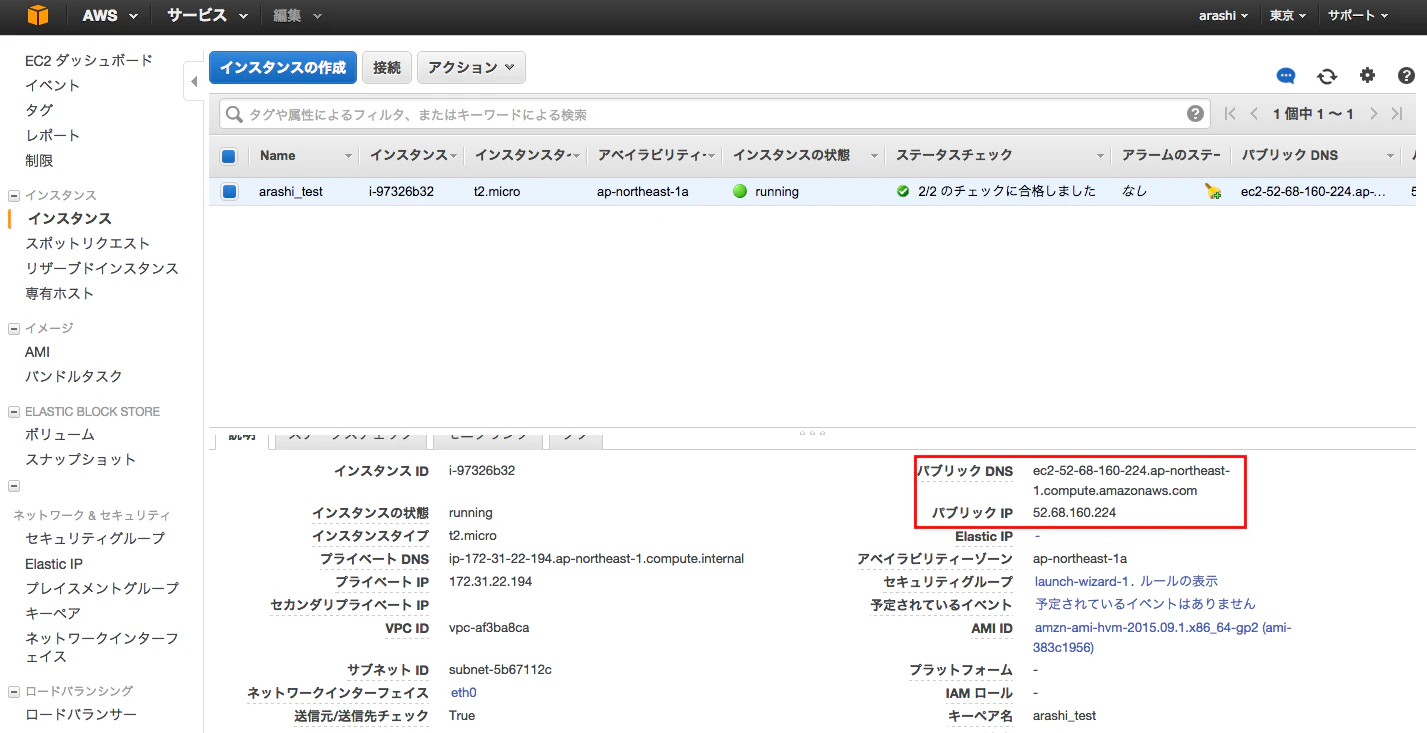
Task: Select セキュリティグループ in the sidebar
Action: 95,539
